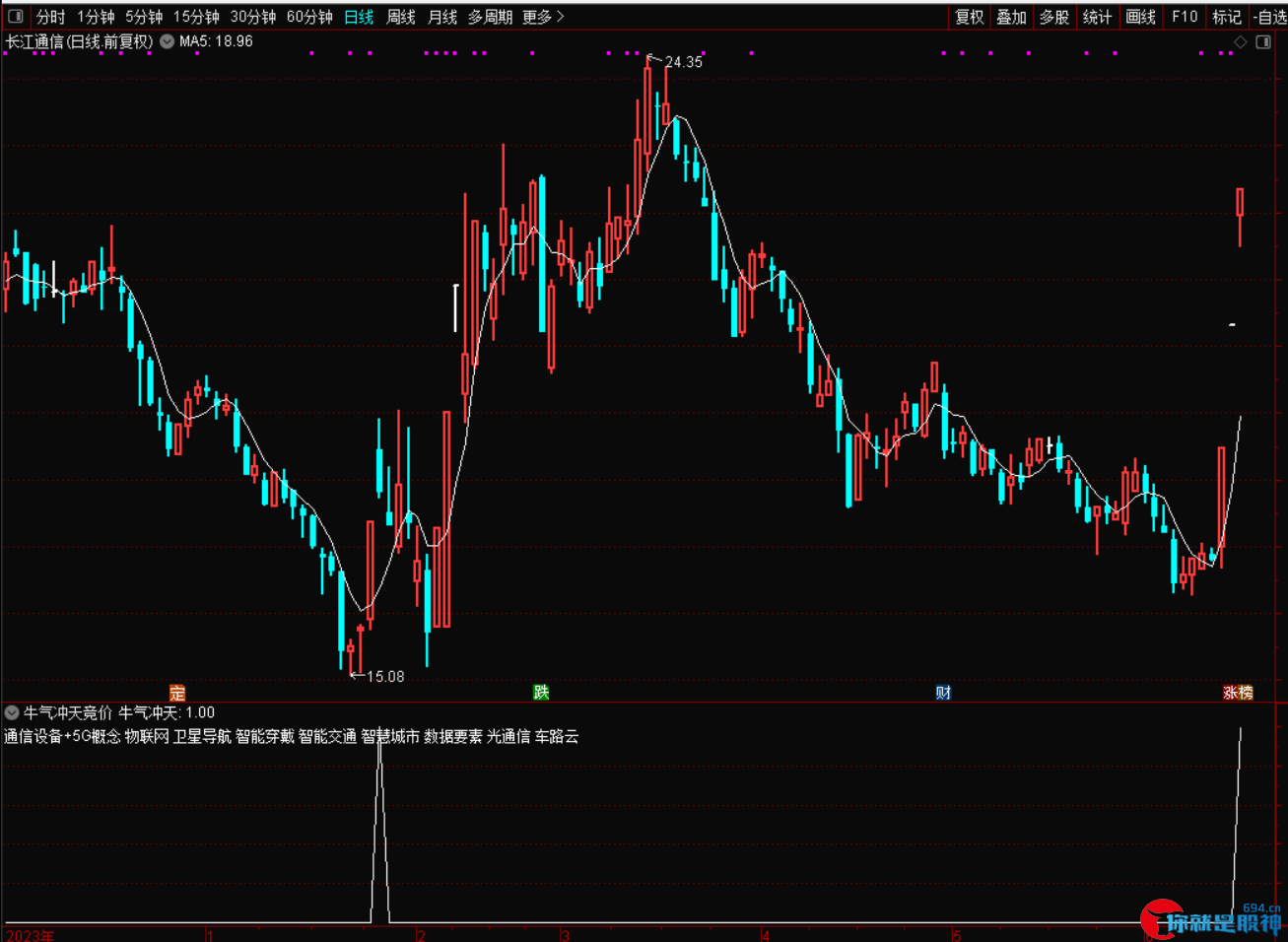Click the 通信设备+5G概念 concept tag

[x=62, y=736]
